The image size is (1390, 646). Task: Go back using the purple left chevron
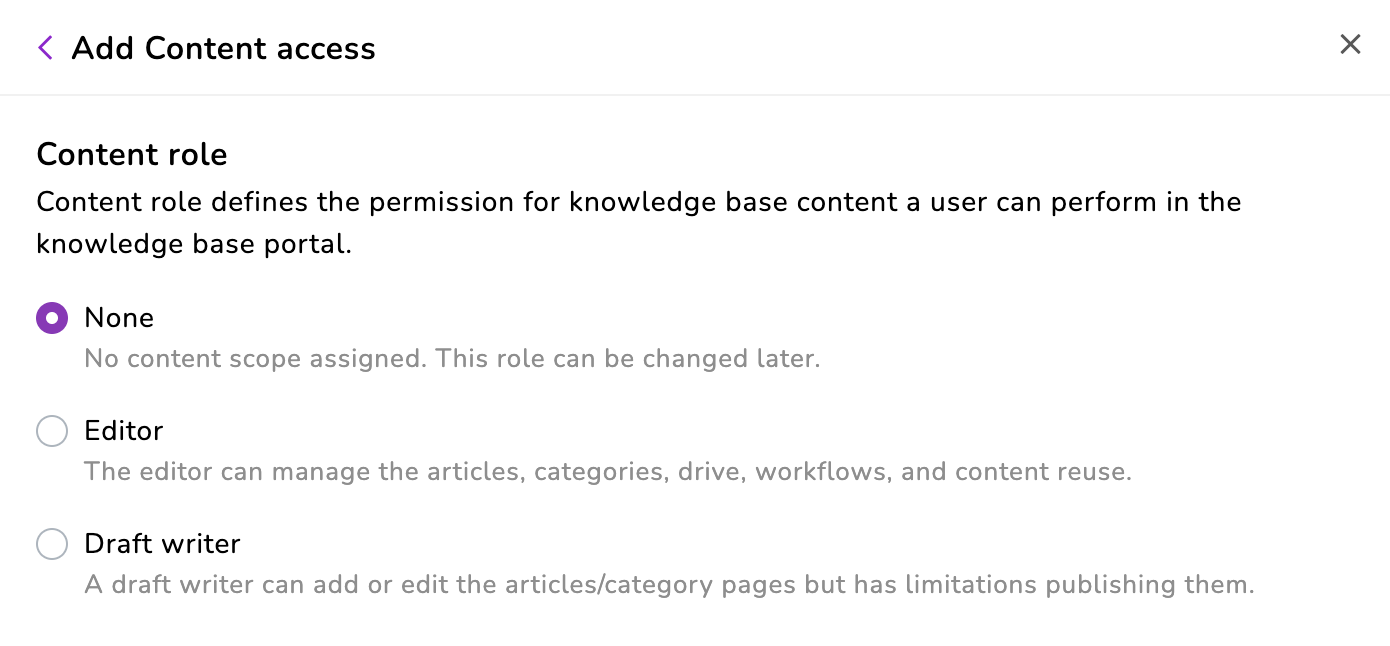pyautogui.click(x=45, y=48)
